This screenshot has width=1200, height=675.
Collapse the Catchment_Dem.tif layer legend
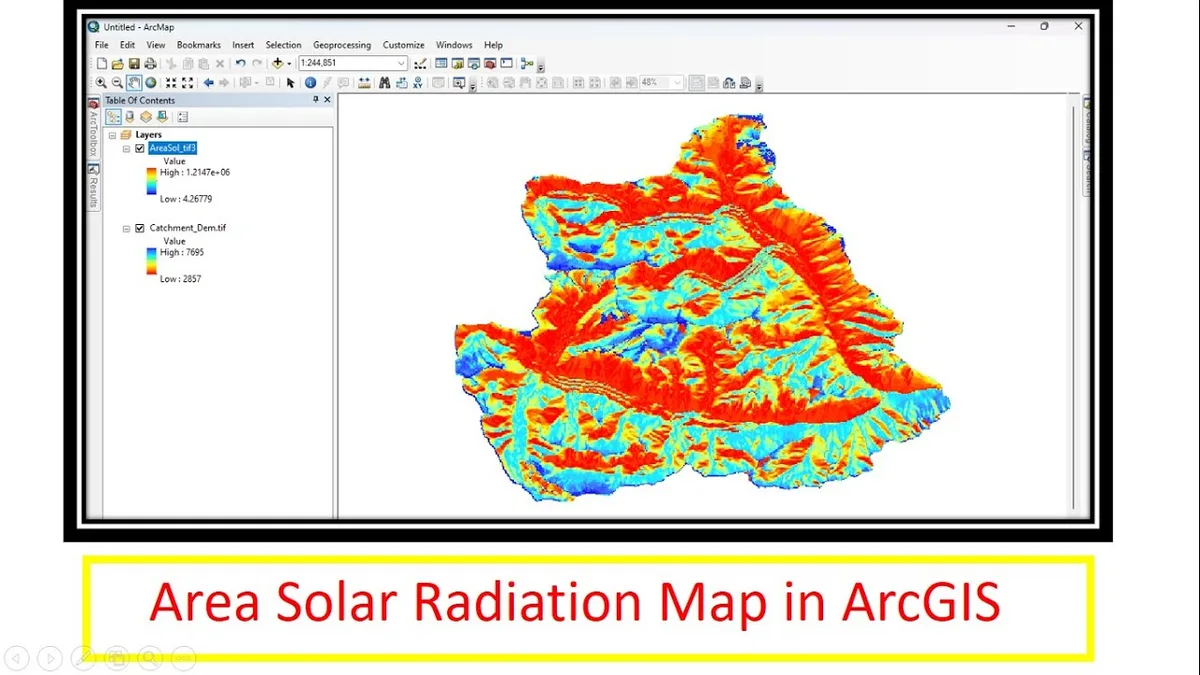click(x=127, y=228)
